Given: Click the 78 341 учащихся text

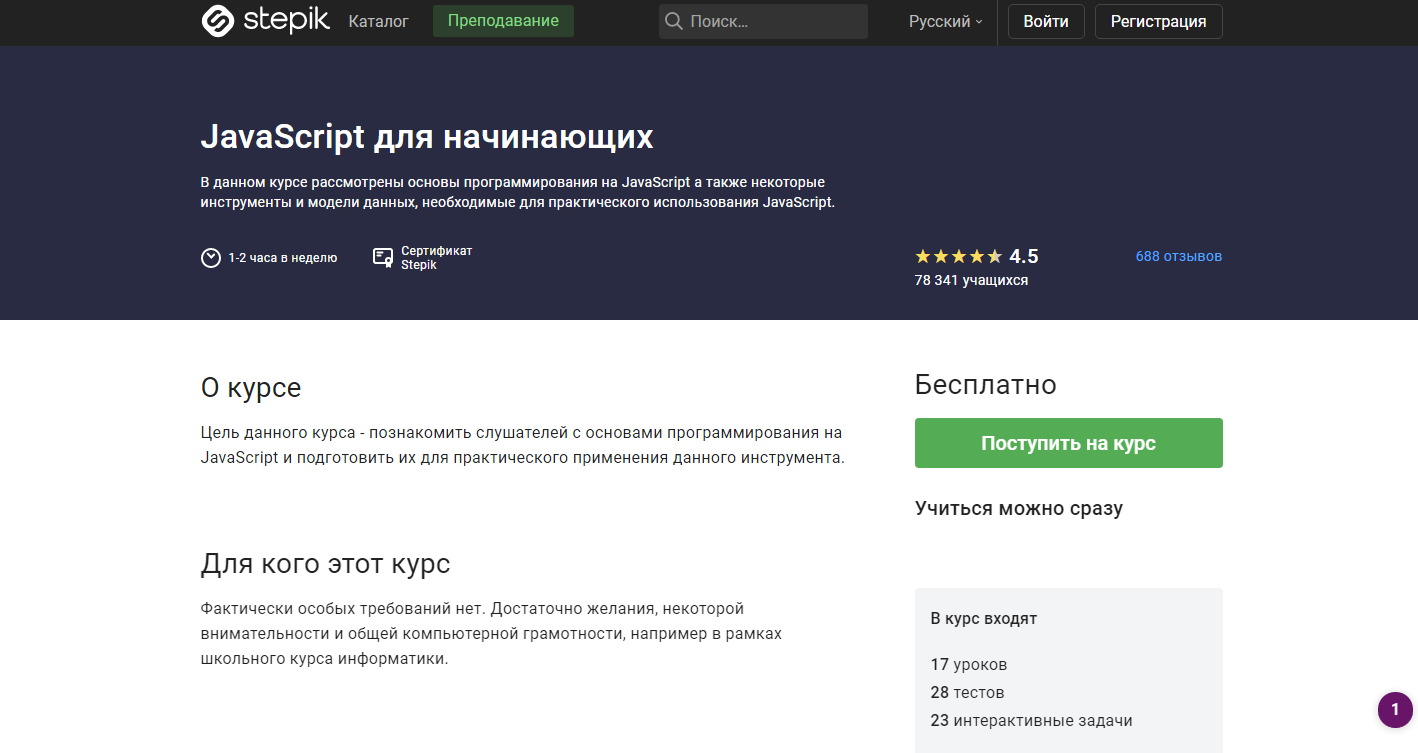Looking at the screenshot, I should click(971, 280).
